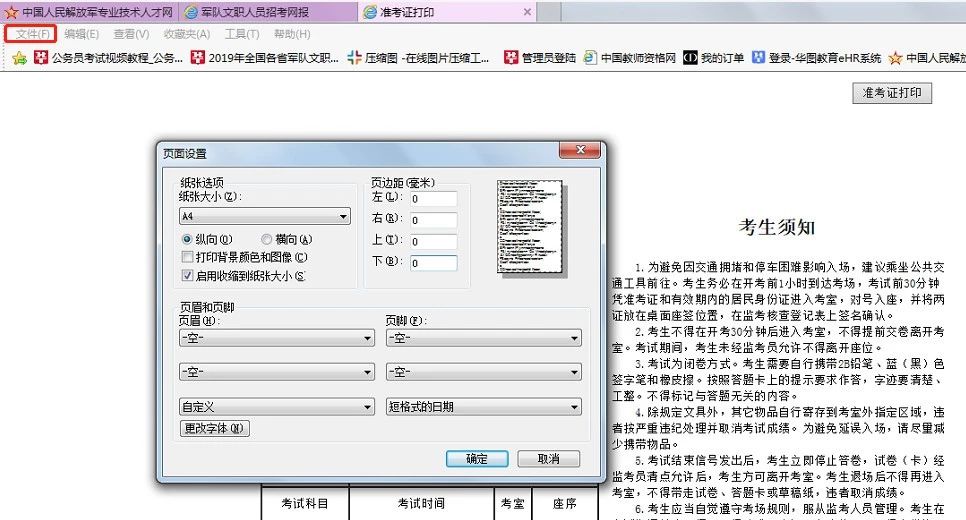966x520 pixels.
Task: Enable 打印背景颜色和图像 checkbox
Action: pyautogui.click(x=187, y=257)
